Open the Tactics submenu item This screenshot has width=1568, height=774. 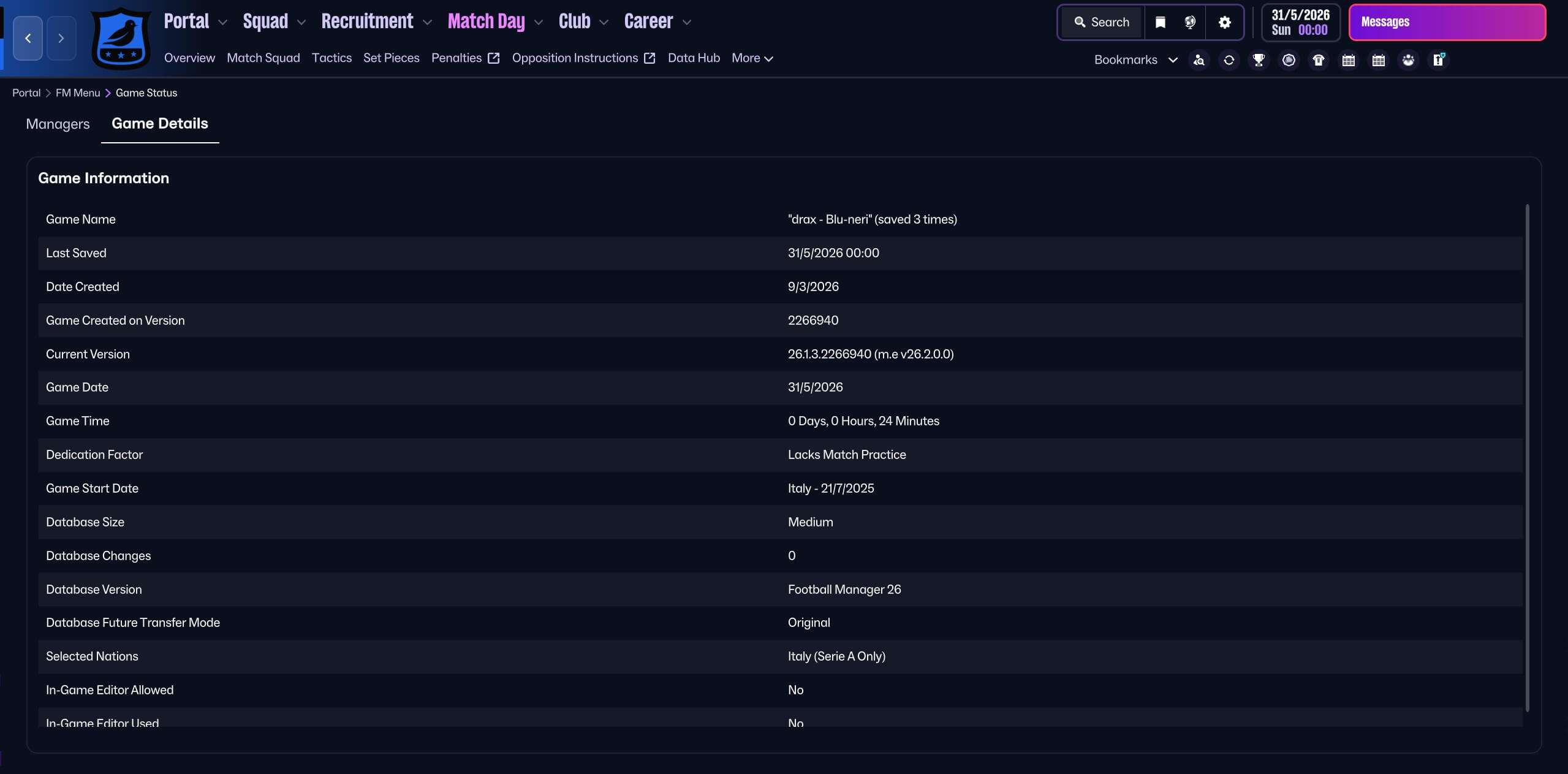click(331, 58)
